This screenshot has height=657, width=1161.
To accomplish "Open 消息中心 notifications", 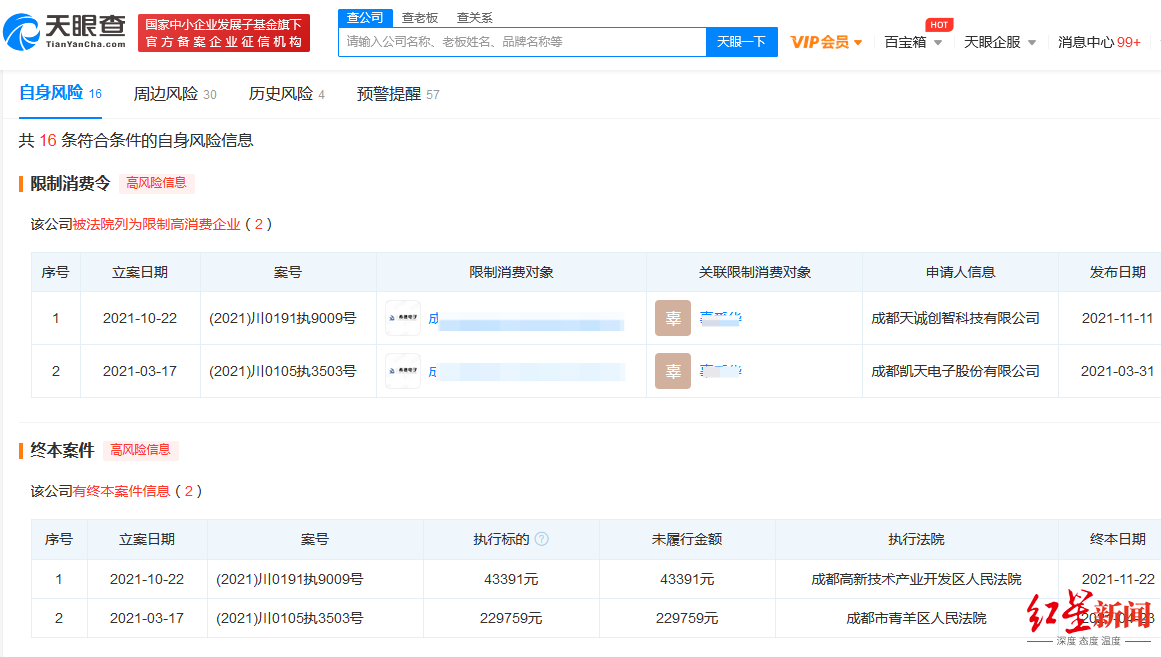I will 1099,42.
